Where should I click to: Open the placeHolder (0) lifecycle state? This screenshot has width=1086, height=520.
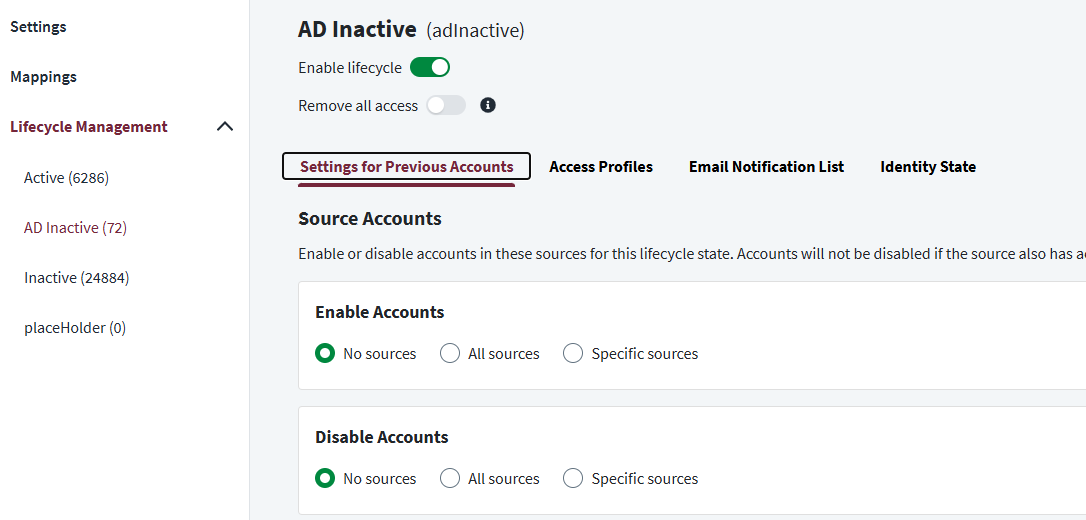(x=75, y=328)
